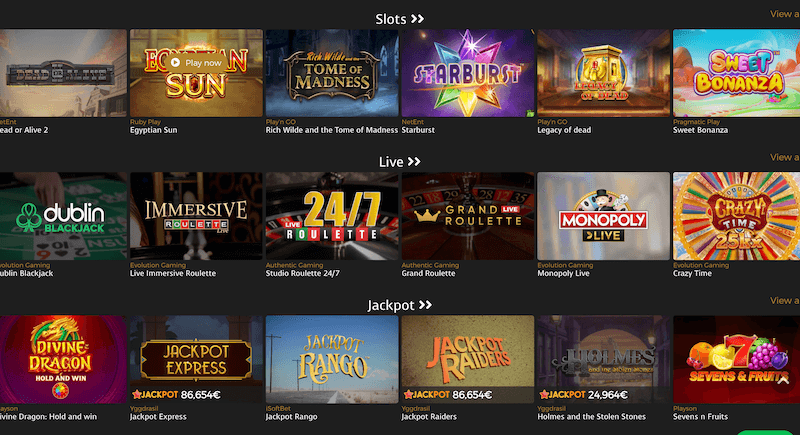800x435 pixels.
Task: Click View all link for Jackpot
Action: coord(785,300)
